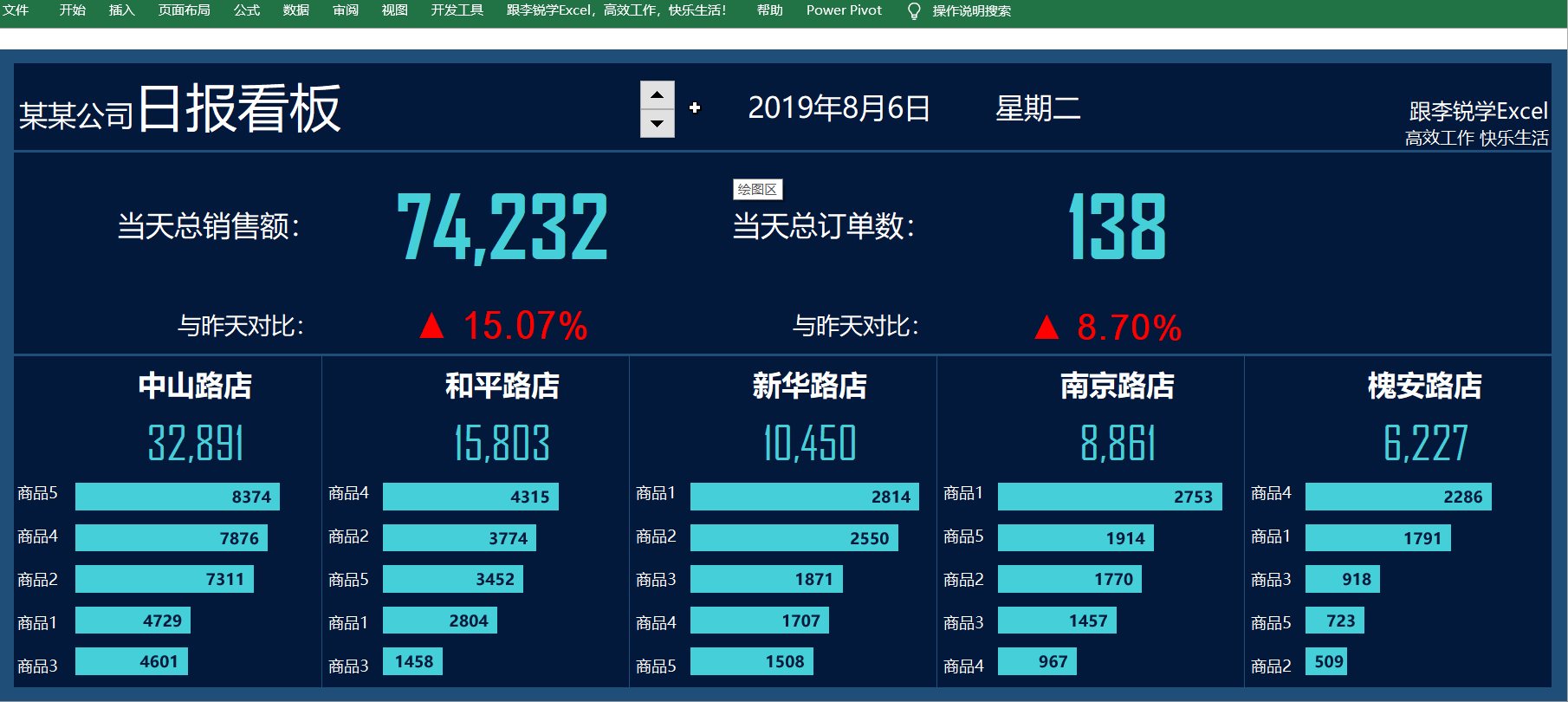Select the bar showing 1871
The width and height of the screenshot is (1568, 702).
coord(767,579)
